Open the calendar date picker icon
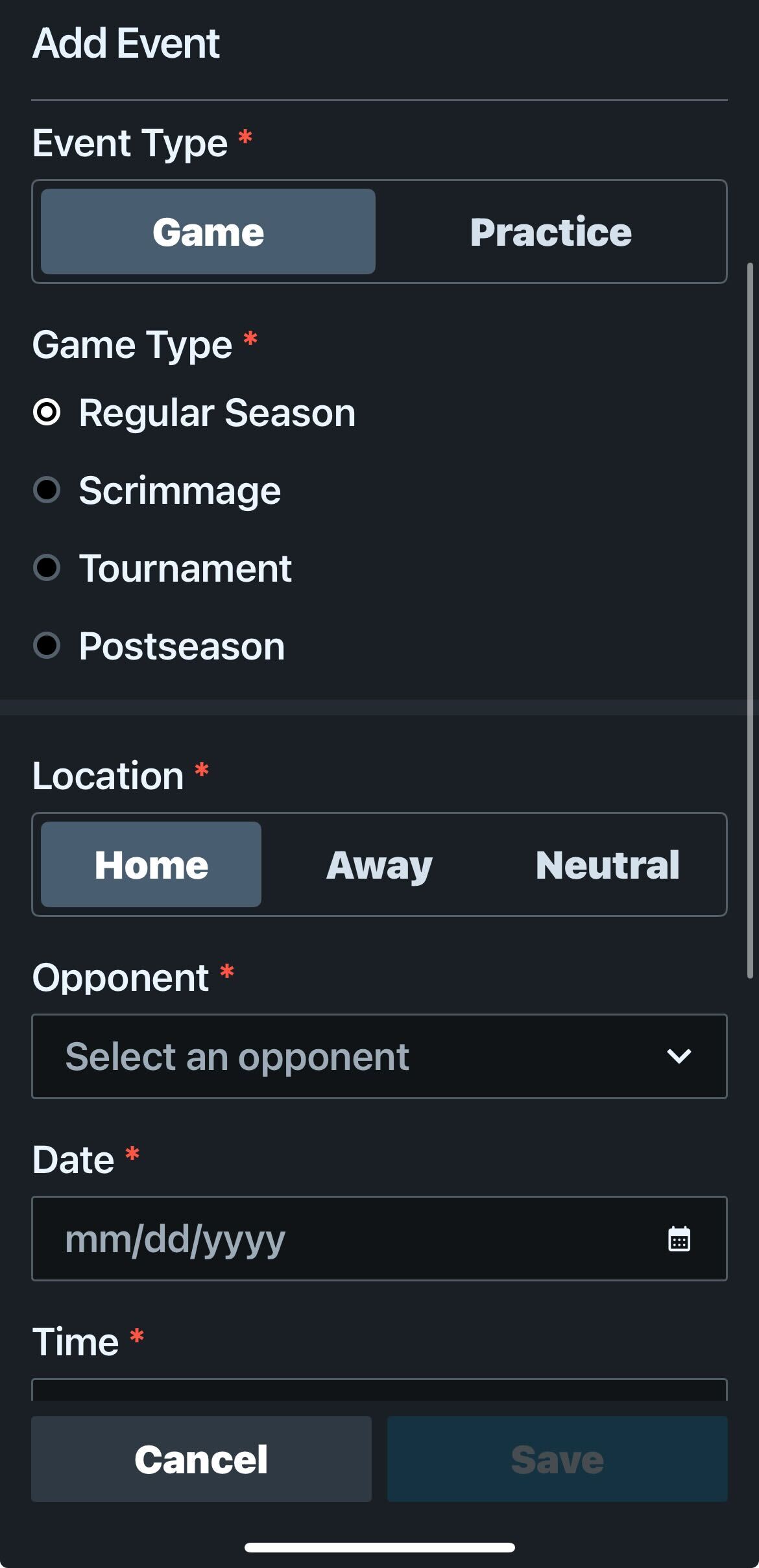 pyautogui.click(x=679, y=1239)
